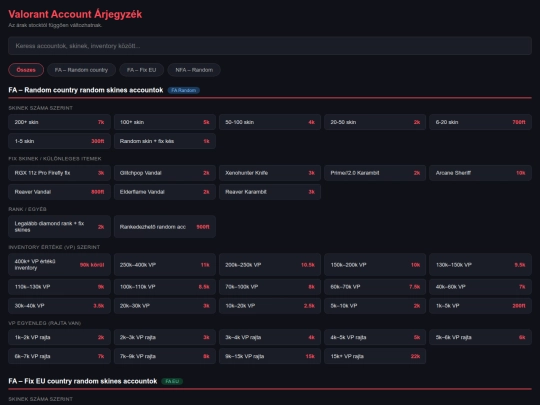Pick the 400k+ VP értékű inventory card
This screenshot has width=540, height=405.
(x=59, y=264)
